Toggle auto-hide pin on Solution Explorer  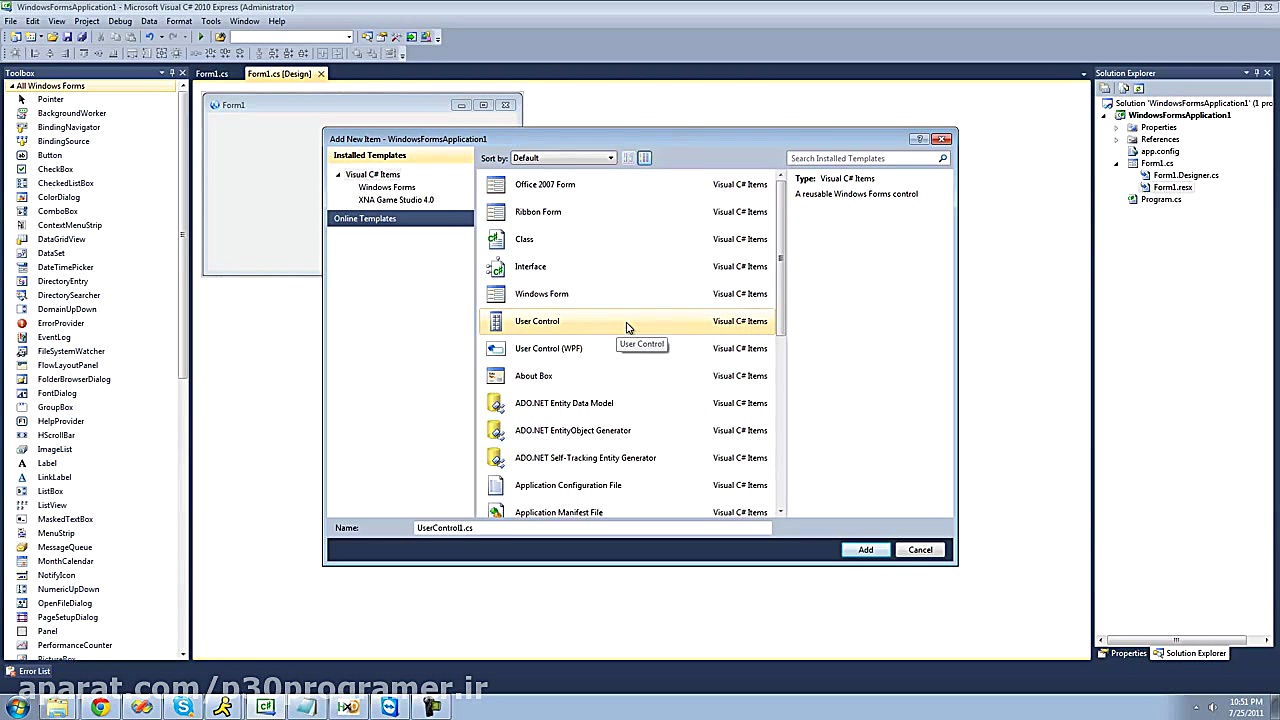coord(1257,73)
